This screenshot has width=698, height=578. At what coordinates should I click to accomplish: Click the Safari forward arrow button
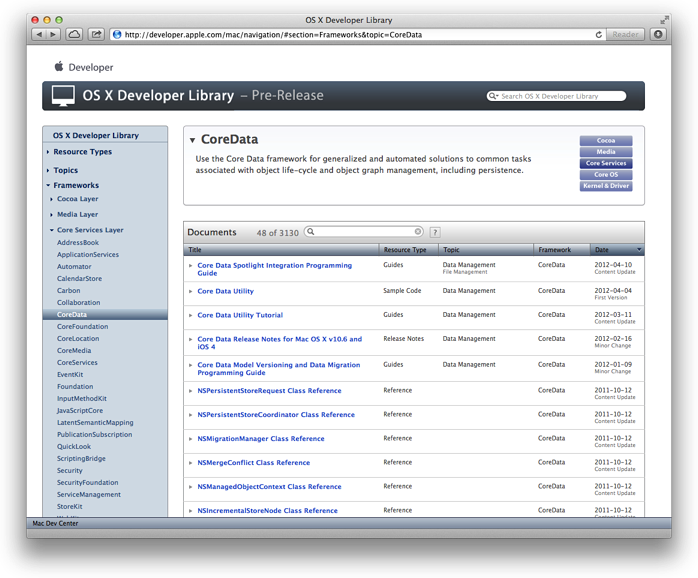pyautogui.click(x=53, y=34)
